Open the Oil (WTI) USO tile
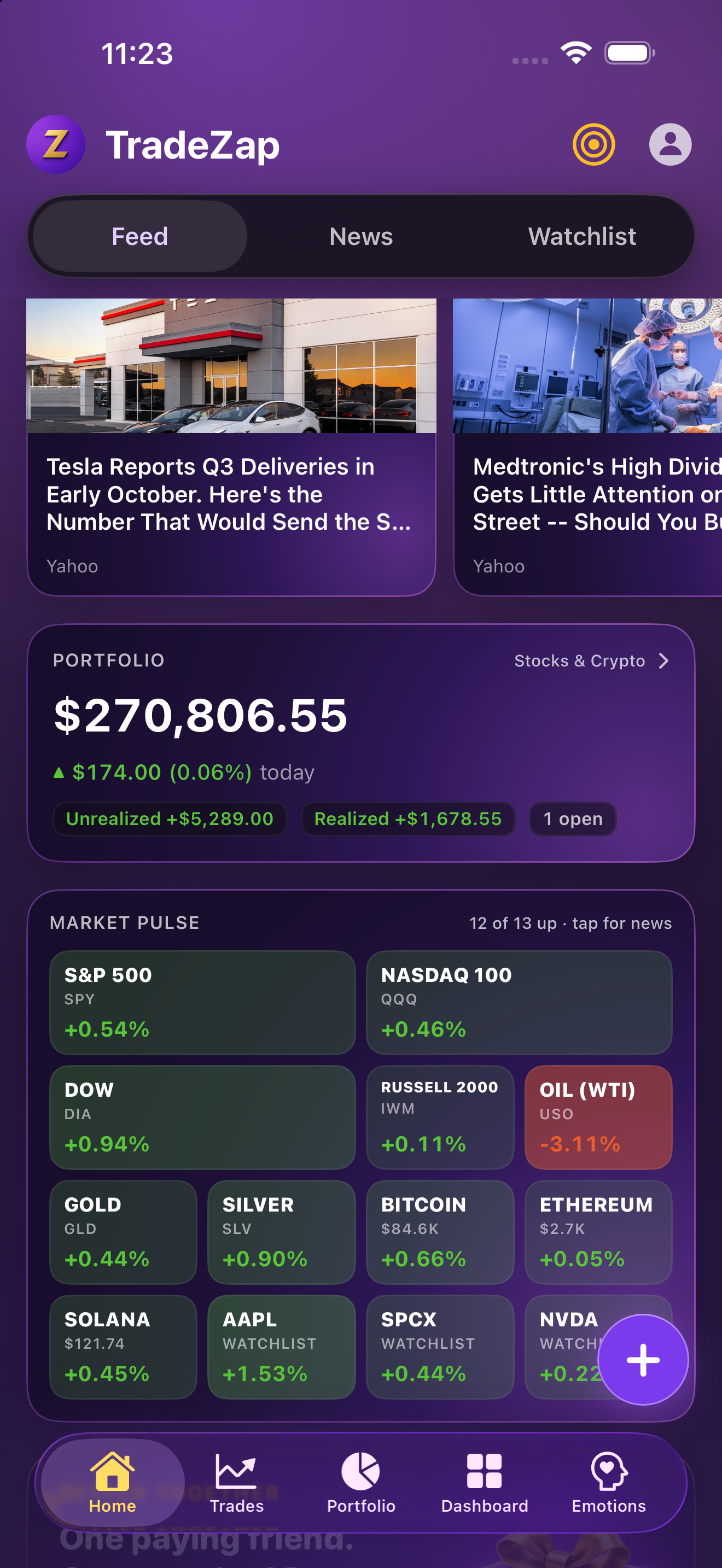 [598, 1117]
